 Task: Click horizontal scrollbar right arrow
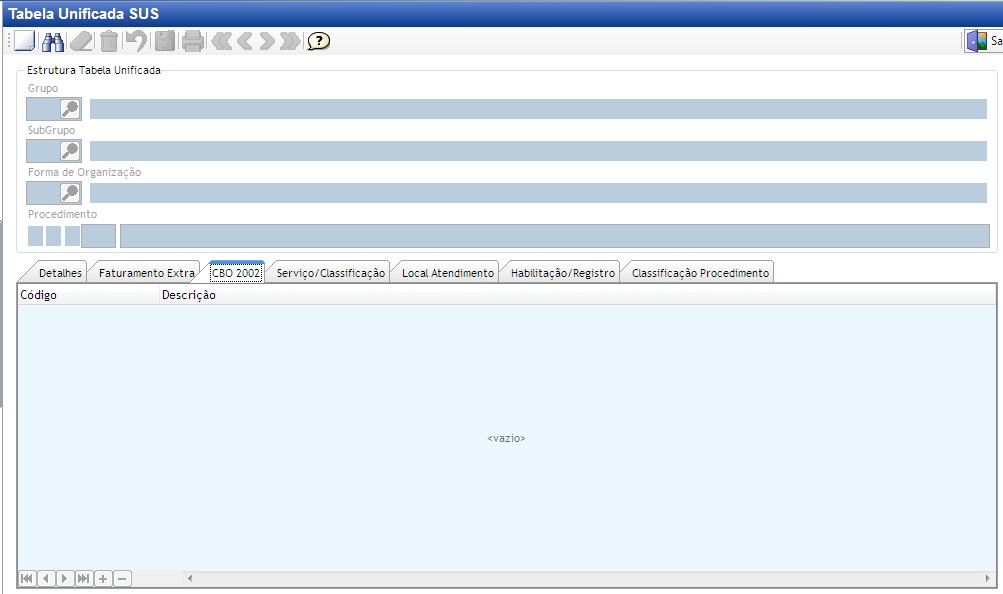pyautogui.click(x=988, y=579)
